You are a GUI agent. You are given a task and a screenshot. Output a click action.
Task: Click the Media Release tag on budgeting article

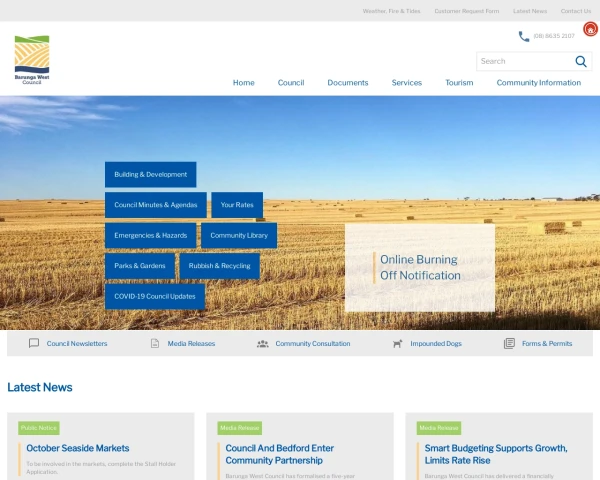(439, 428)
